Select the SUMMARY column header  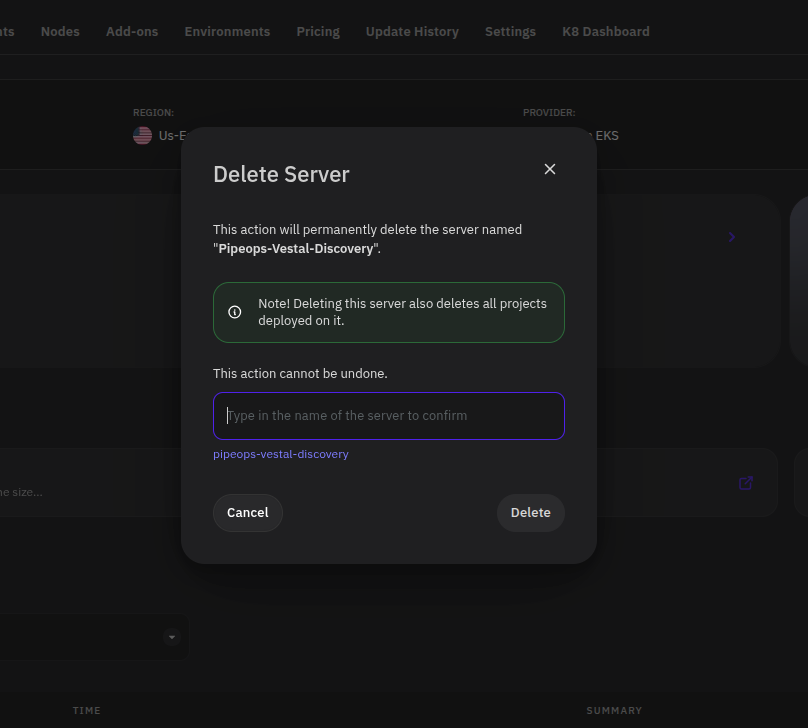(x=614, y=710)
